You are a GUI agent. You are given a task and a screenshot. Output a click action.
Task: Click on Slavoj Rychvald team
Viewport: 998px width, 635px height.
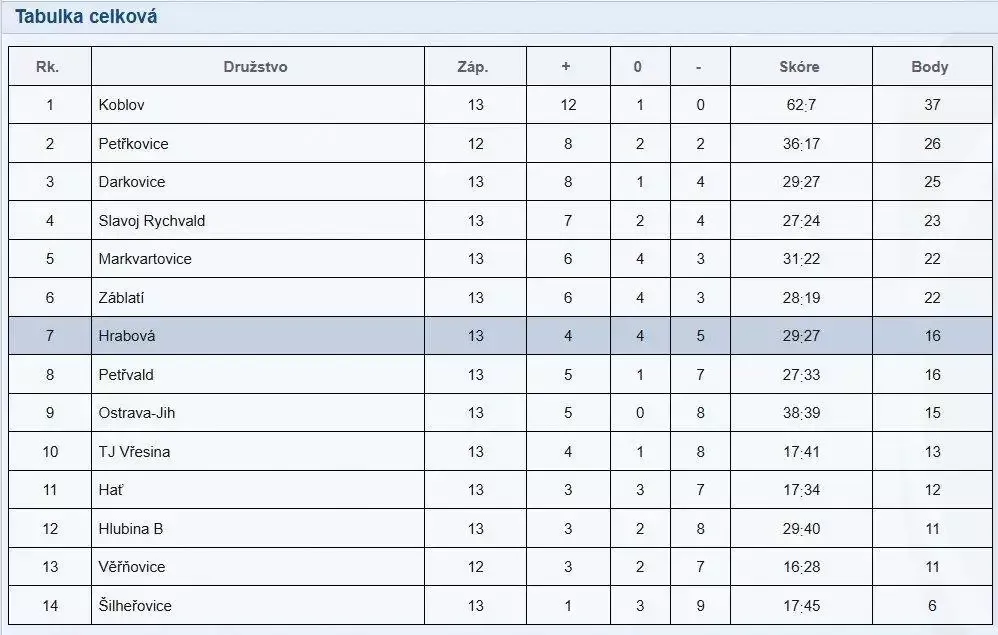(152, 221)
